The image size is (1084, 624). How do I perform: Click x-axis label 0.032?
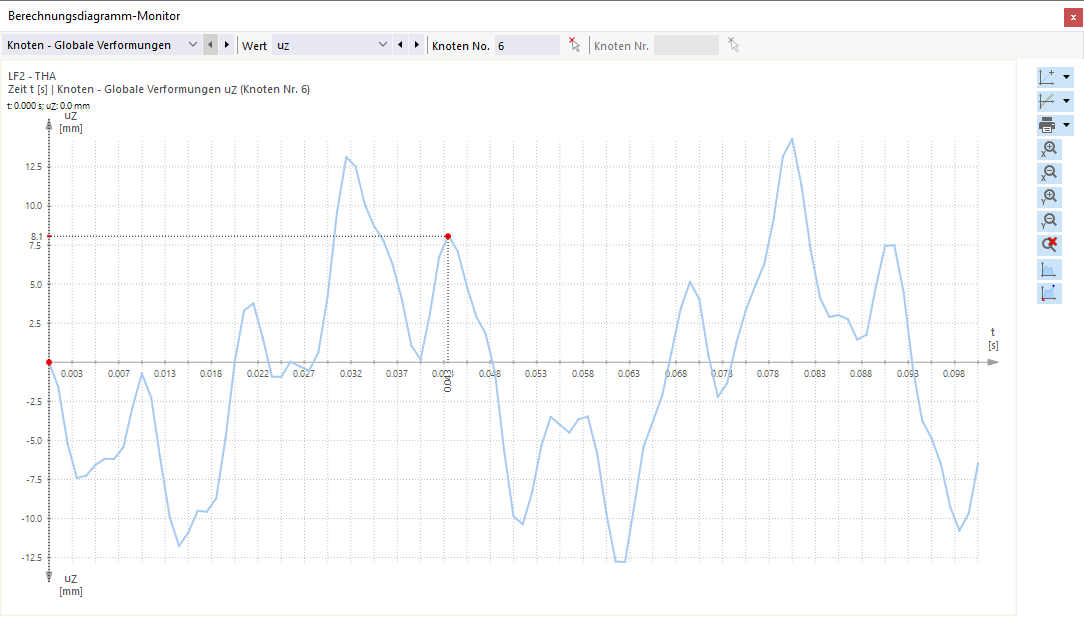351,374
